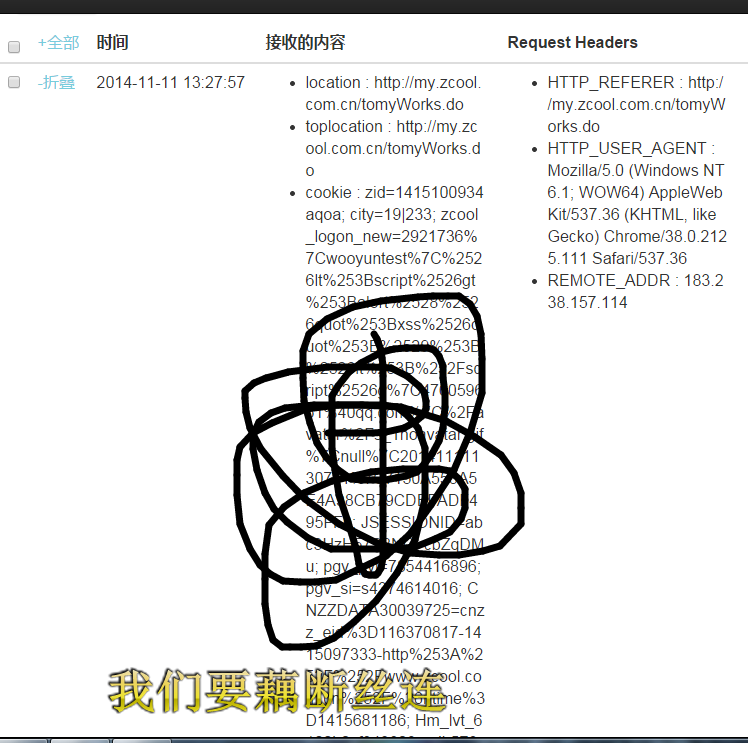Click the REMOTE_ADDR 183.238.157.114 entry
The width and height of the screenshot is (748, 743).
click(635, 291)
